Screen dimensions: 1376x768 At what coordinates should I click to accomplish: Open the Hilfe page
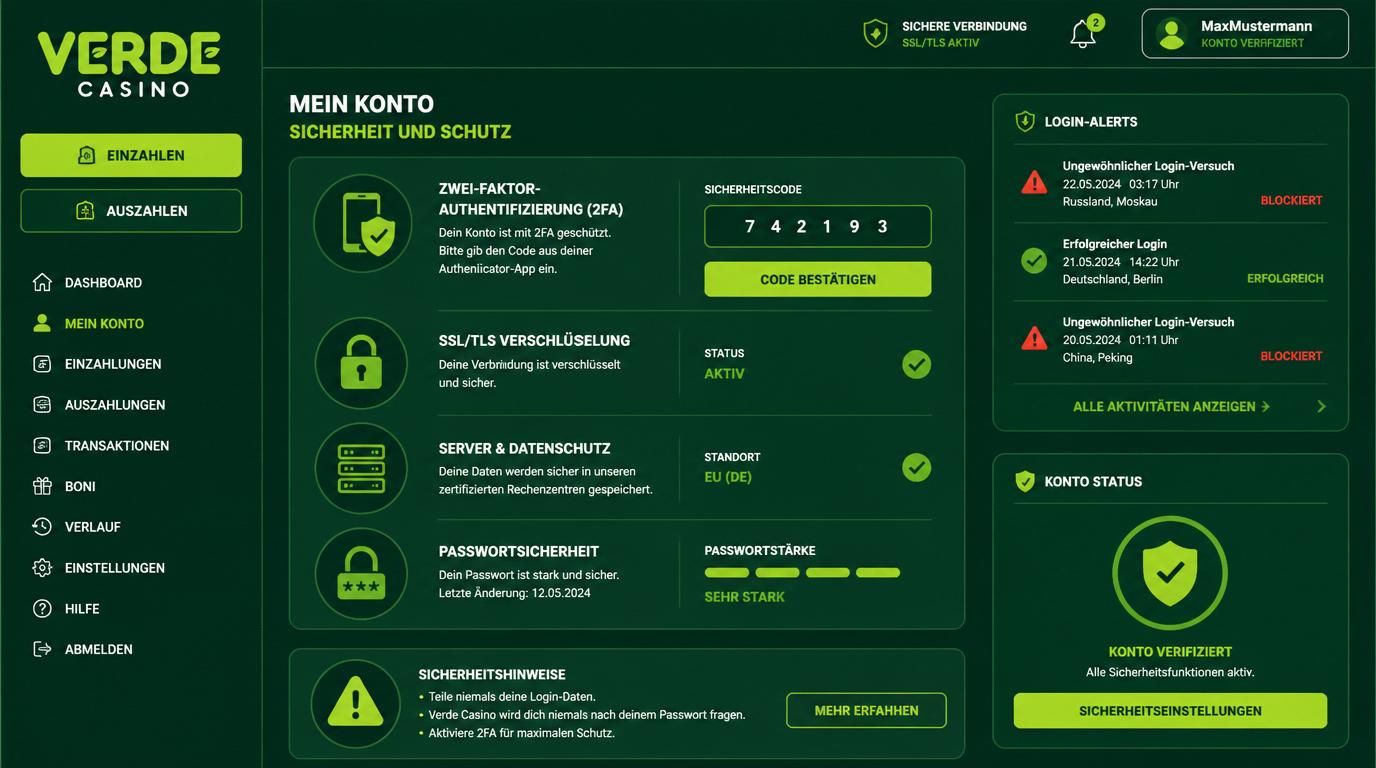point(66,609)
